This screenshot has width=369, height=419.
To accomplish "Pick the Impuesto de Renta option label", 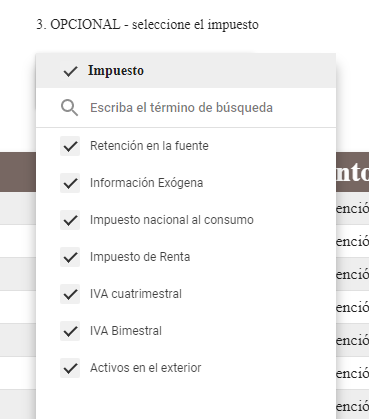I will pos(140,257).
